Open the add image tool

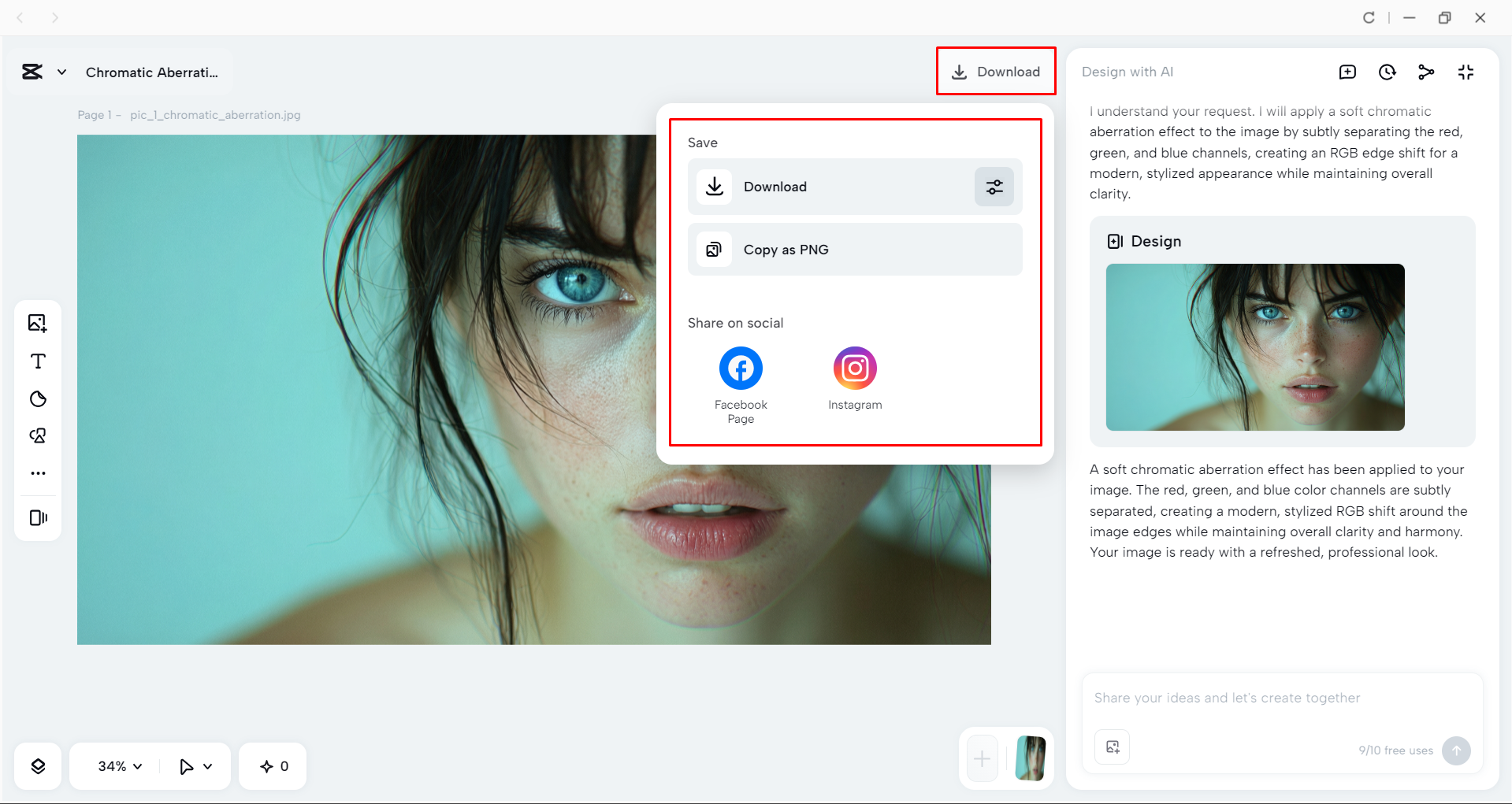[x=38, y=323]
